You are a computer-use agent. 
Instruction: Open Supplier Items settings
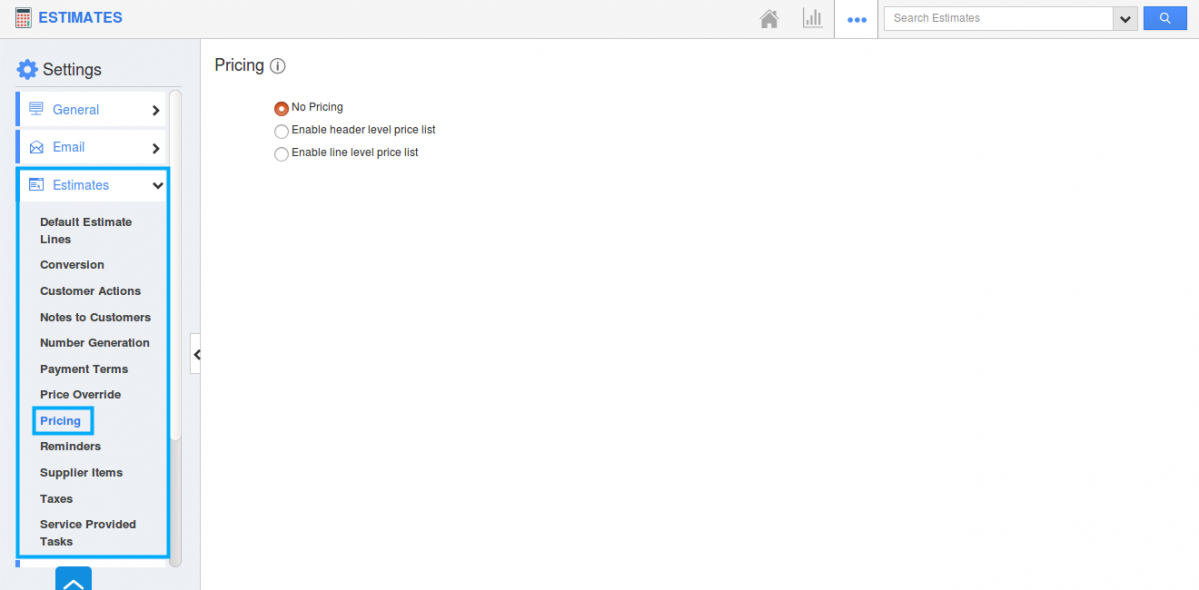pos(81,472)
